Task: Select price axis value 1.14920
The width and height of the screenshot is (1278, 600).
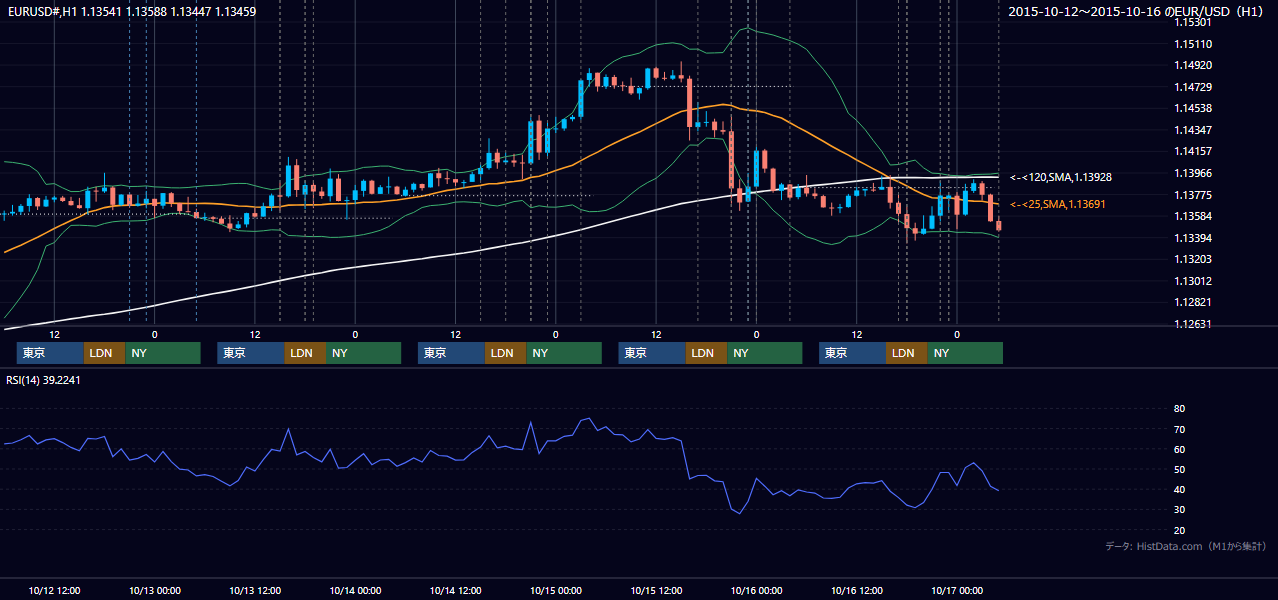Action: click(1192, 66)
